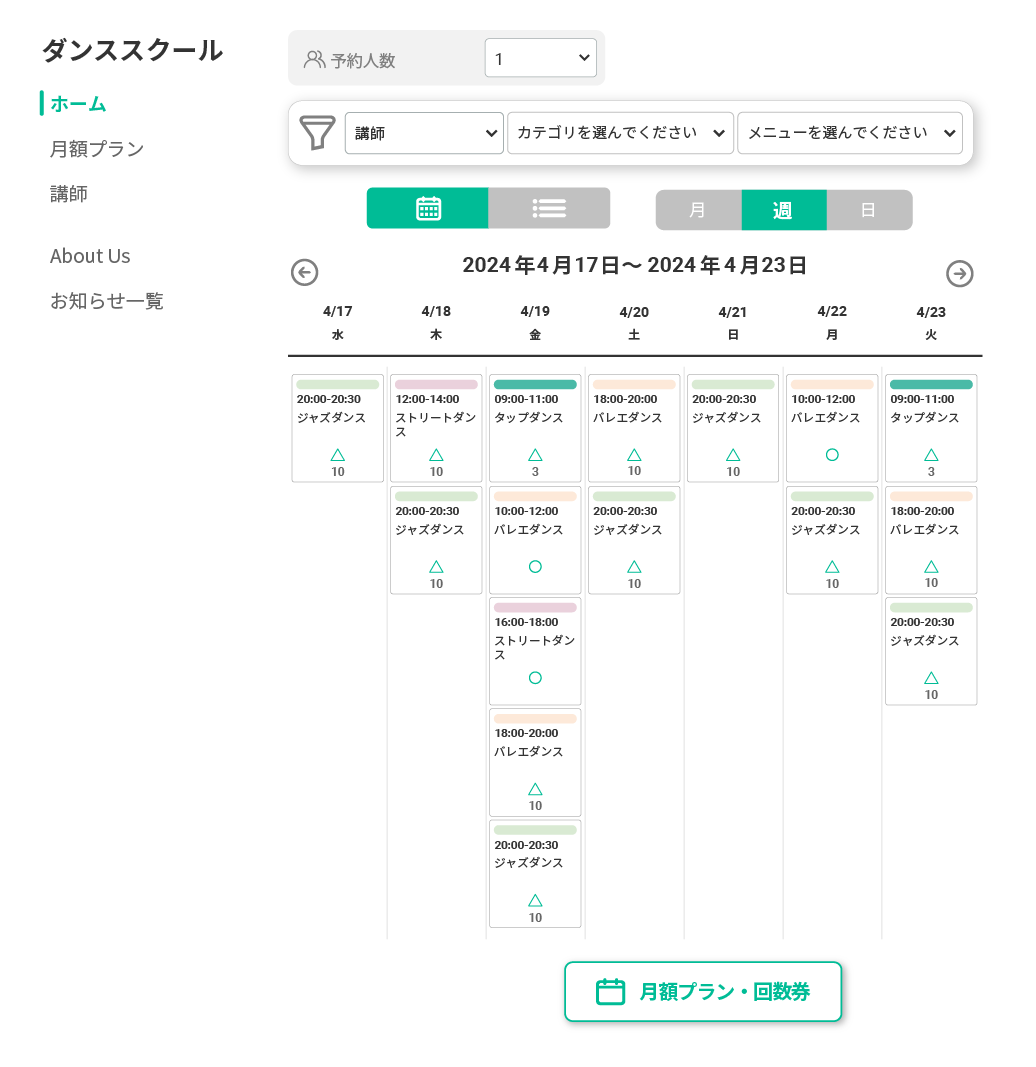Expand the メニューを選んでください dropdown
This screenshot has height=1067, width=1036.
(x=849, y=133)
